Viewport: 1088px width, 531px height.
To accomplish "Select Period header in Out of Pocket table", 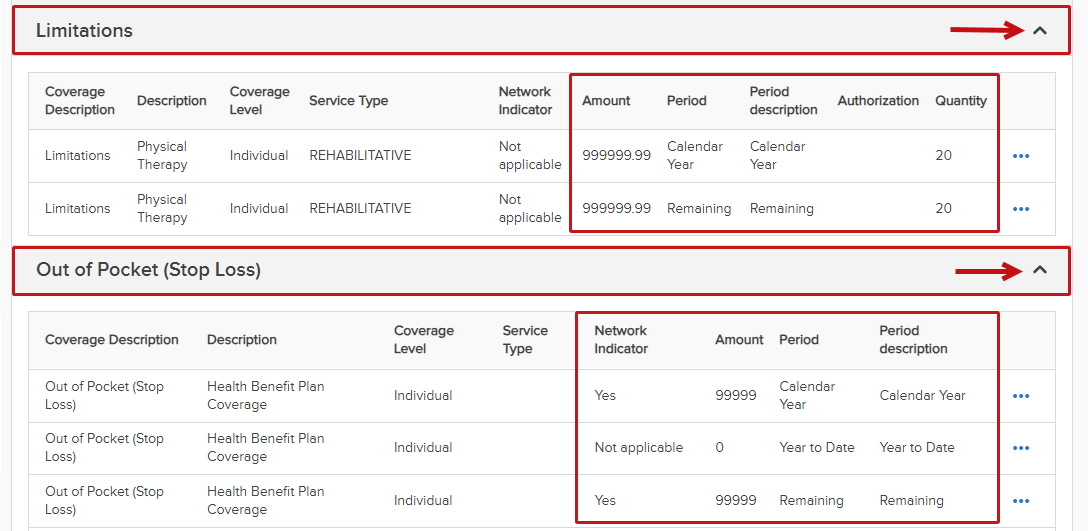I will (799, 339).
